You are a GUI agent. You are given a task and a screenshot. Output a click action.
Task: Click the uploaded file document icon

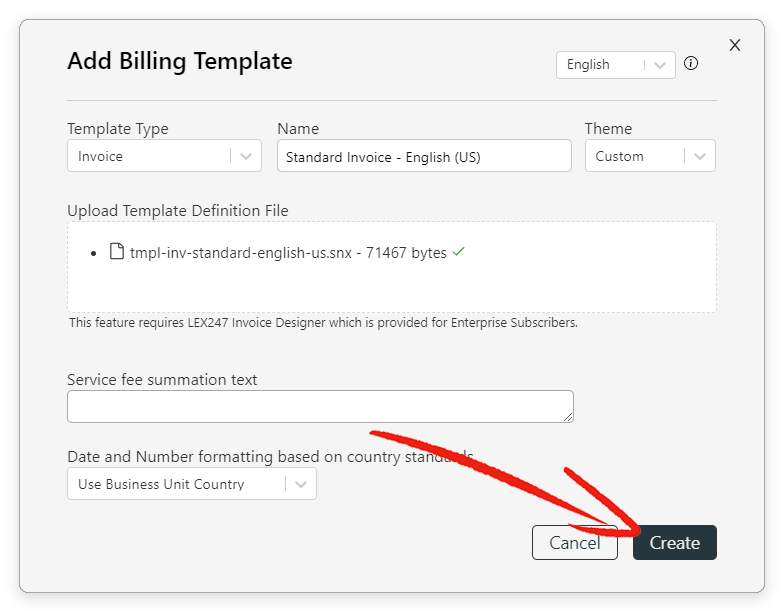(x=117, y=251)
